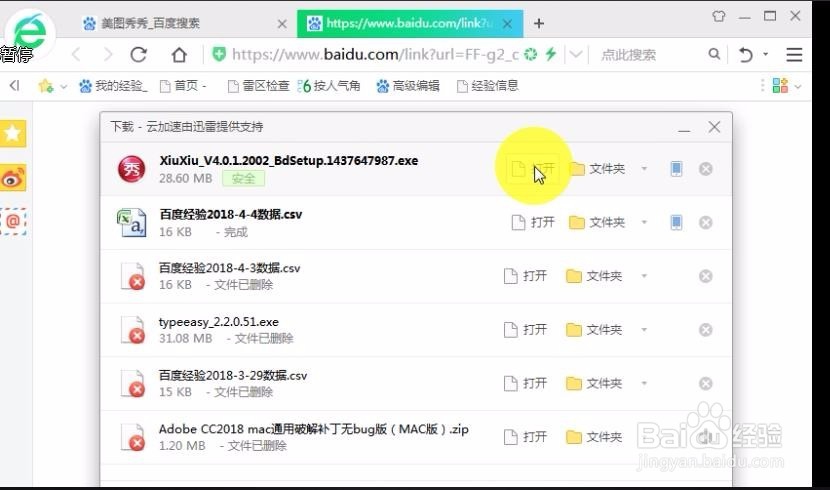Reload the page with refresh icon
This screenshot has height=490, width=830.
tap(139, 54)
